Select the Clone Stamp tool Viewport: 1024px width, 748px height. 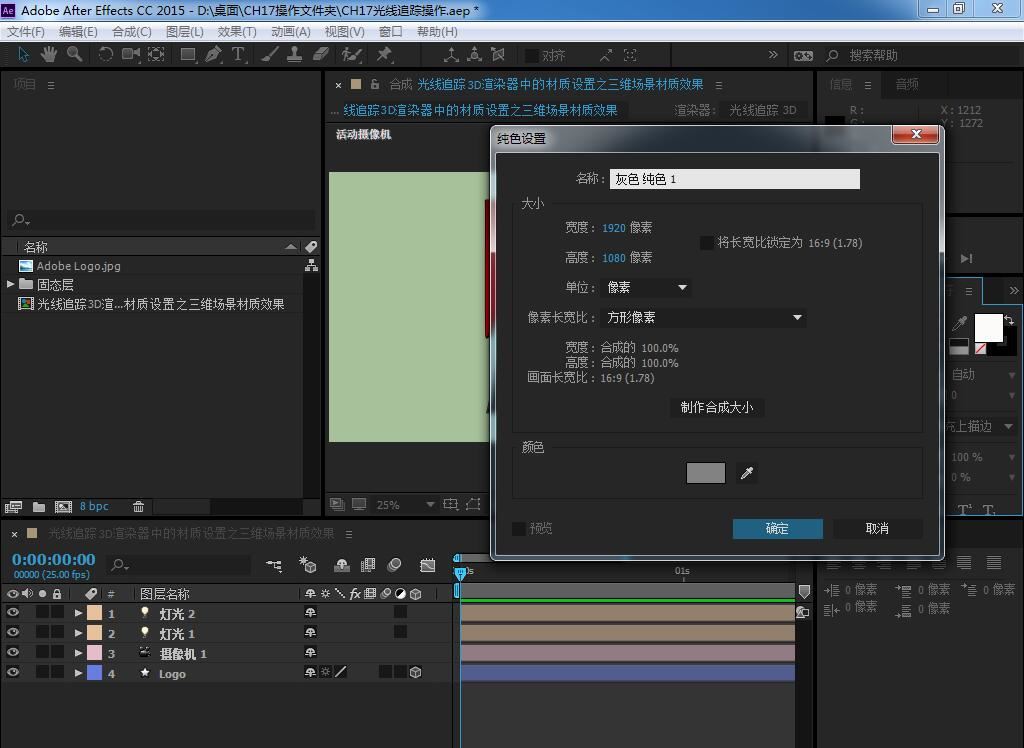click(295, 55)
